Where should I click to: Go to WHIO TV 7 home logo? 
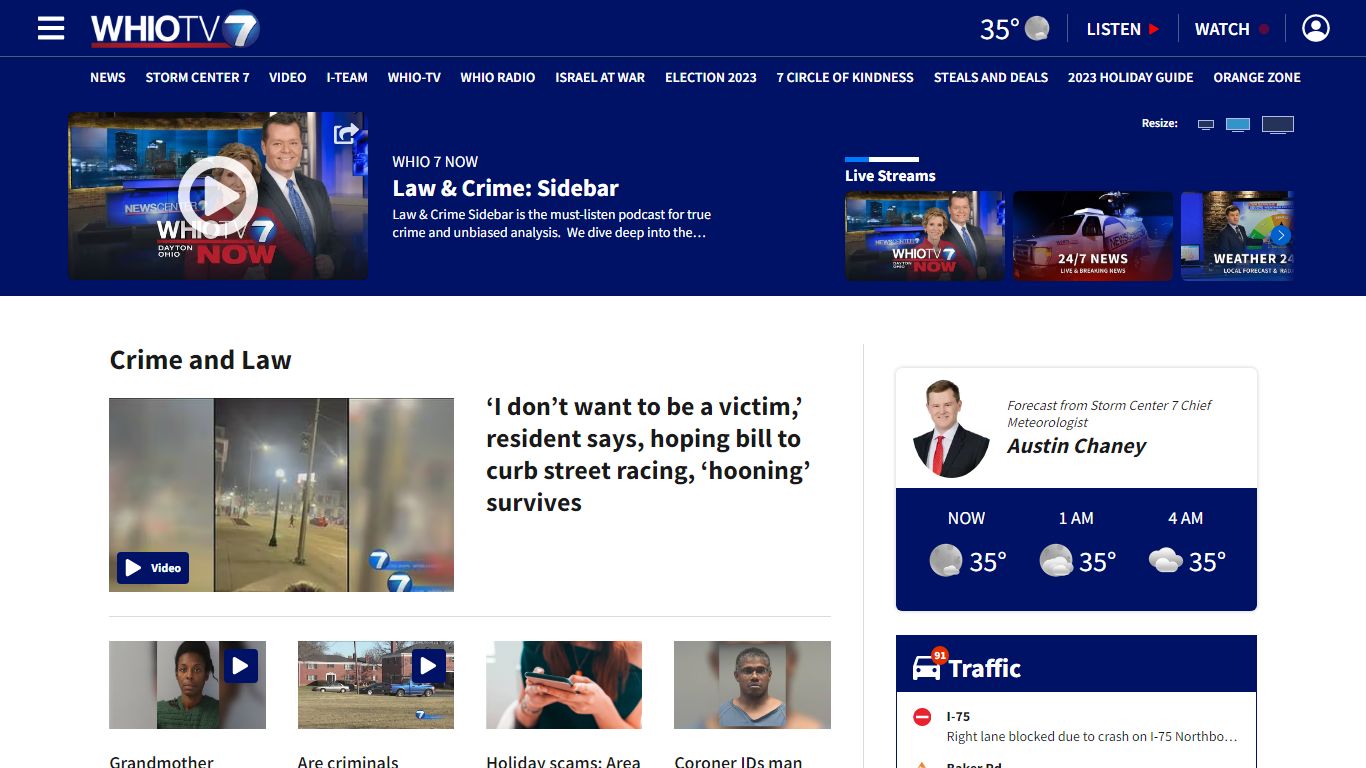(175, 29)
